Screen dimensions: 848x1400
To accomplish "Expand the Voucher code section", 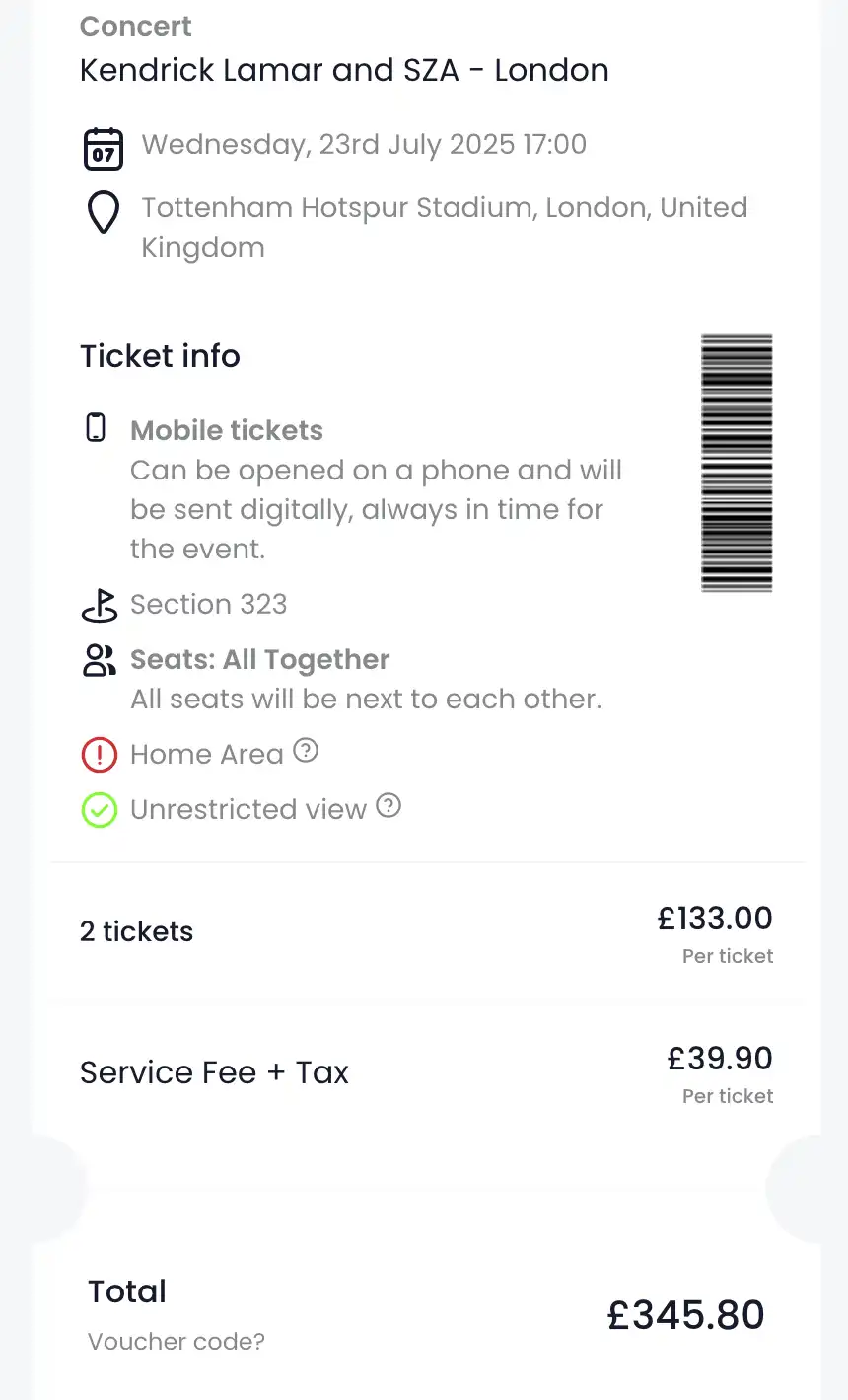I will [x=176, y=1341].
